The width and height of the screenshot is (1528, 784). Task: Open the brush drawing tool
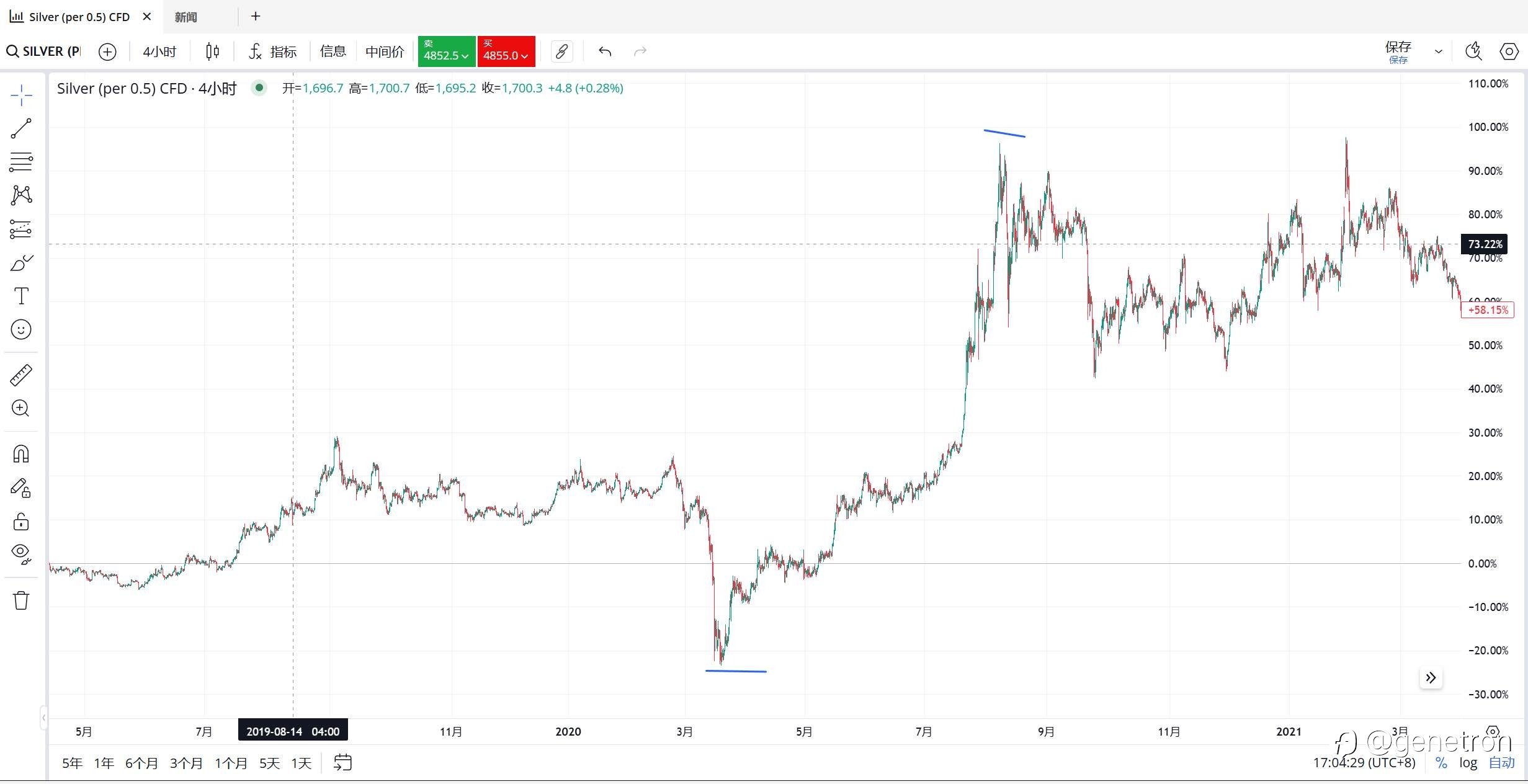coord(21,263)
